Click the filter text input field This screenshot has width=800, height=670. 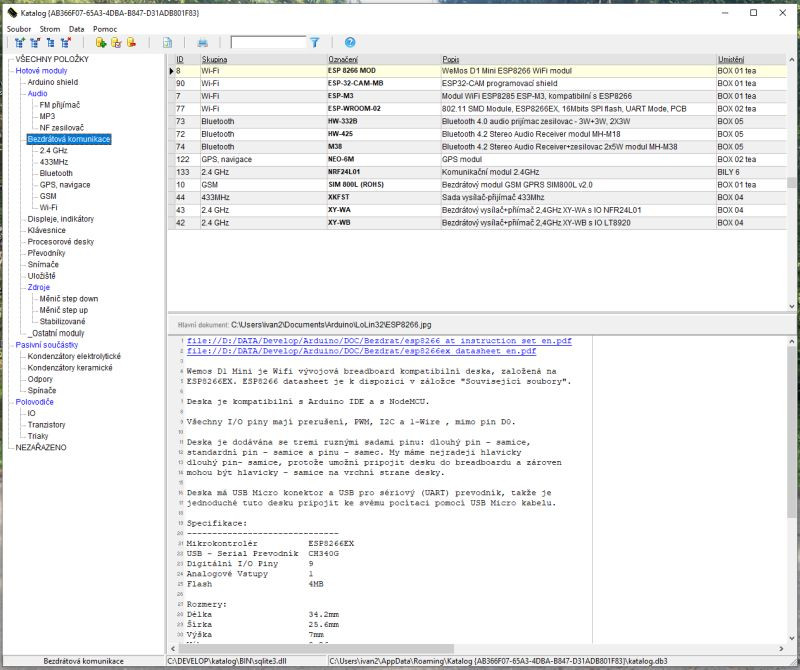click(x=267, y=43)
